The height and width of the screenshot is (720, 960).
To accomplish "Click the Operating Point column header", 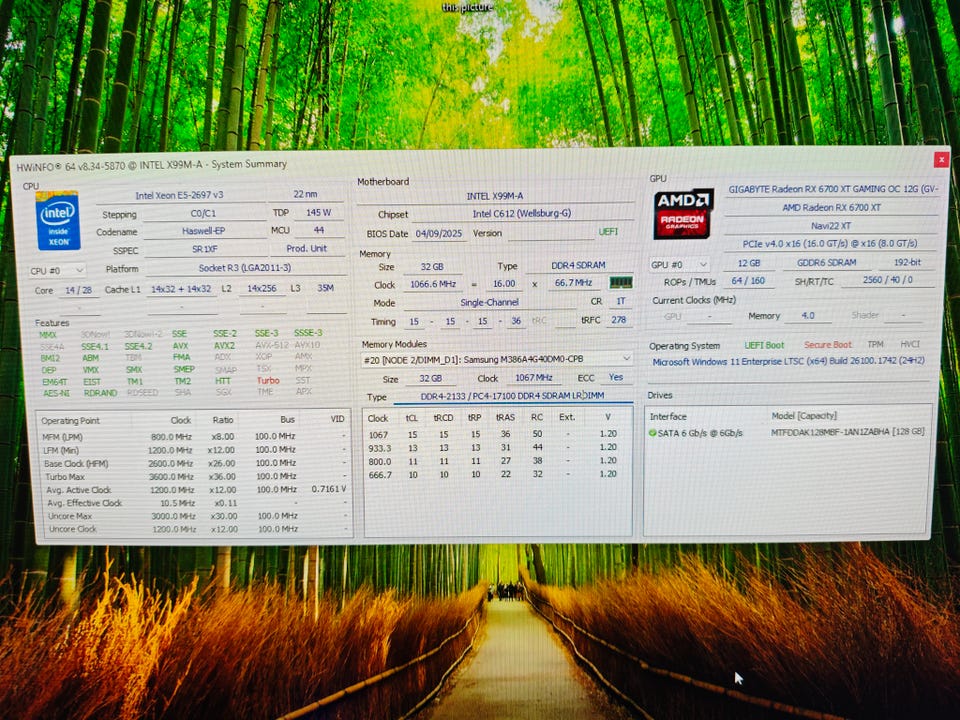I will 70,421.
